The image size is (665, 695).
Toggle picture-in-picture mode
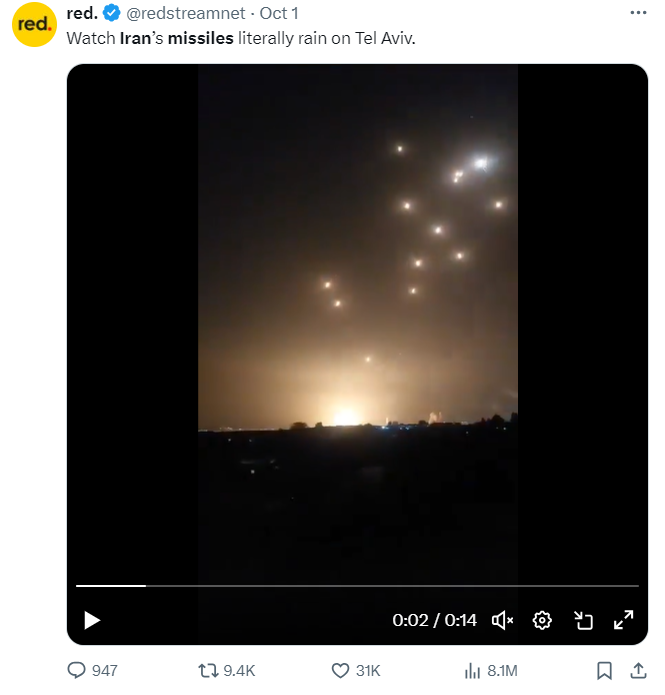584,620
